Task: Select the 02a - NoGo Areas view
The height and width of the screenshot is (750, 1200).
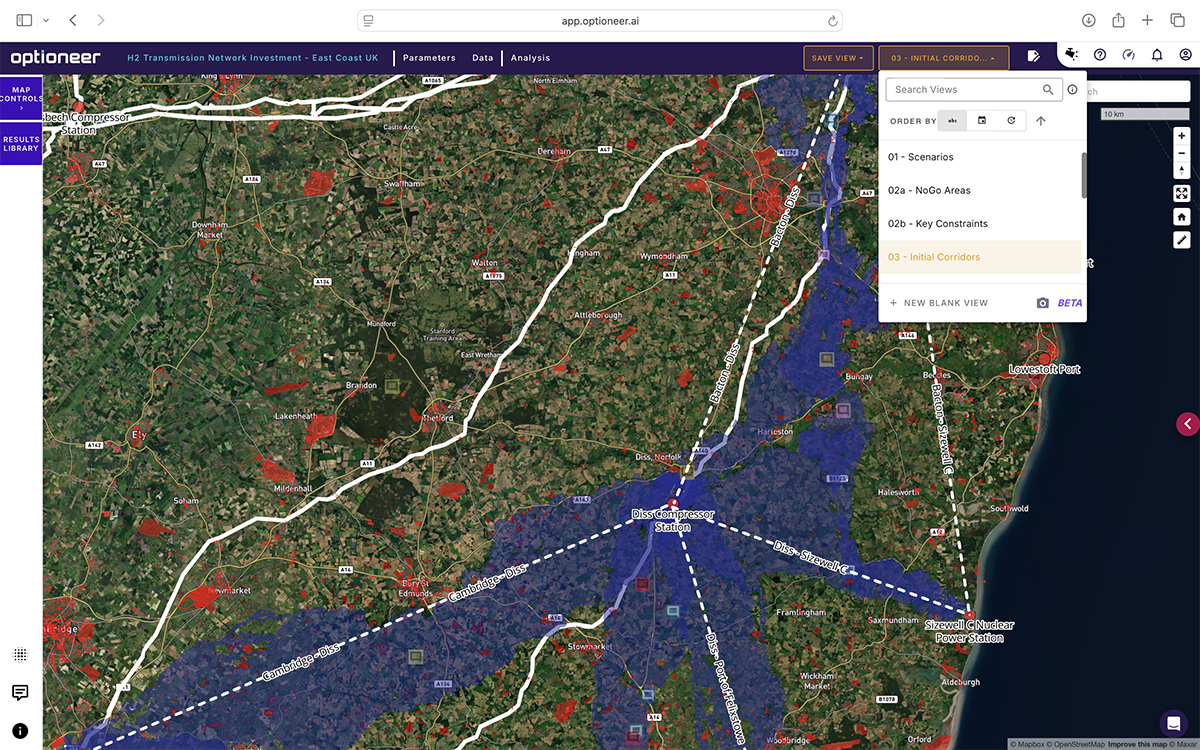Action: click(x=980, y=190)
